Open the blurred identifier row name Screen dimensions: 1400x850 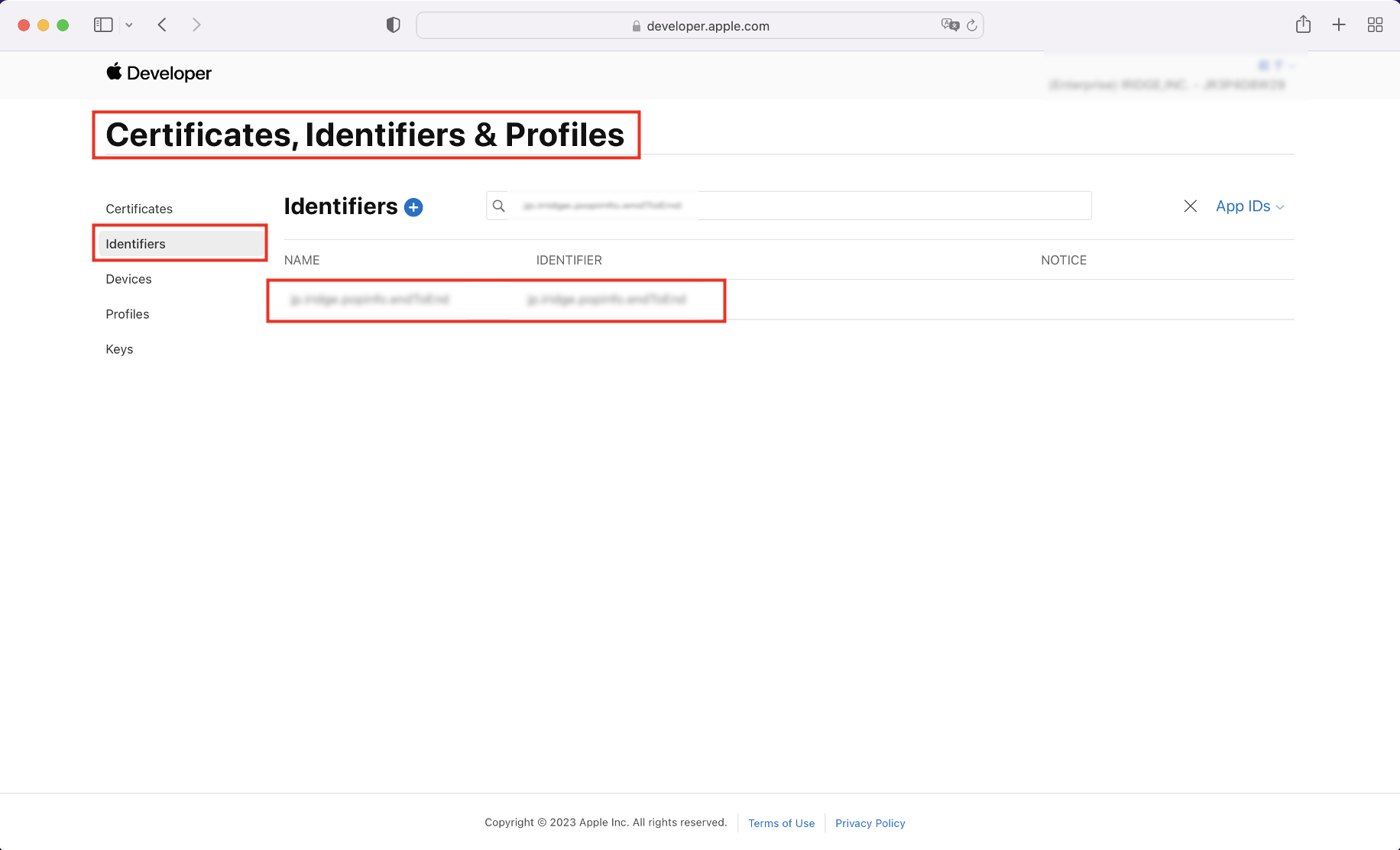(370, 300)
